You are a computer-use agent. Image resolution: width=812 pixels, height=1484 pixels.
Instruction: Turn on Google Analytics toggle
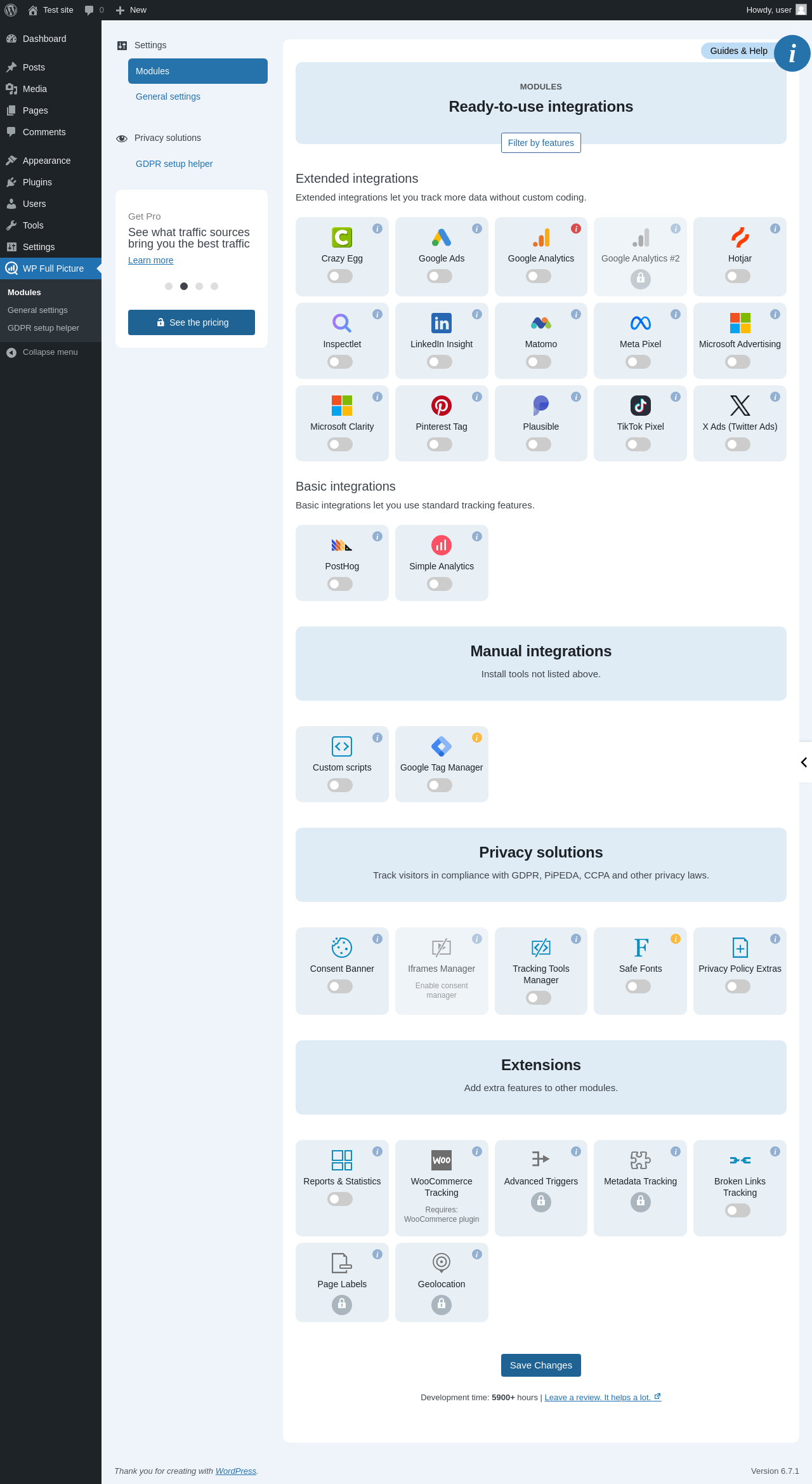539,276
